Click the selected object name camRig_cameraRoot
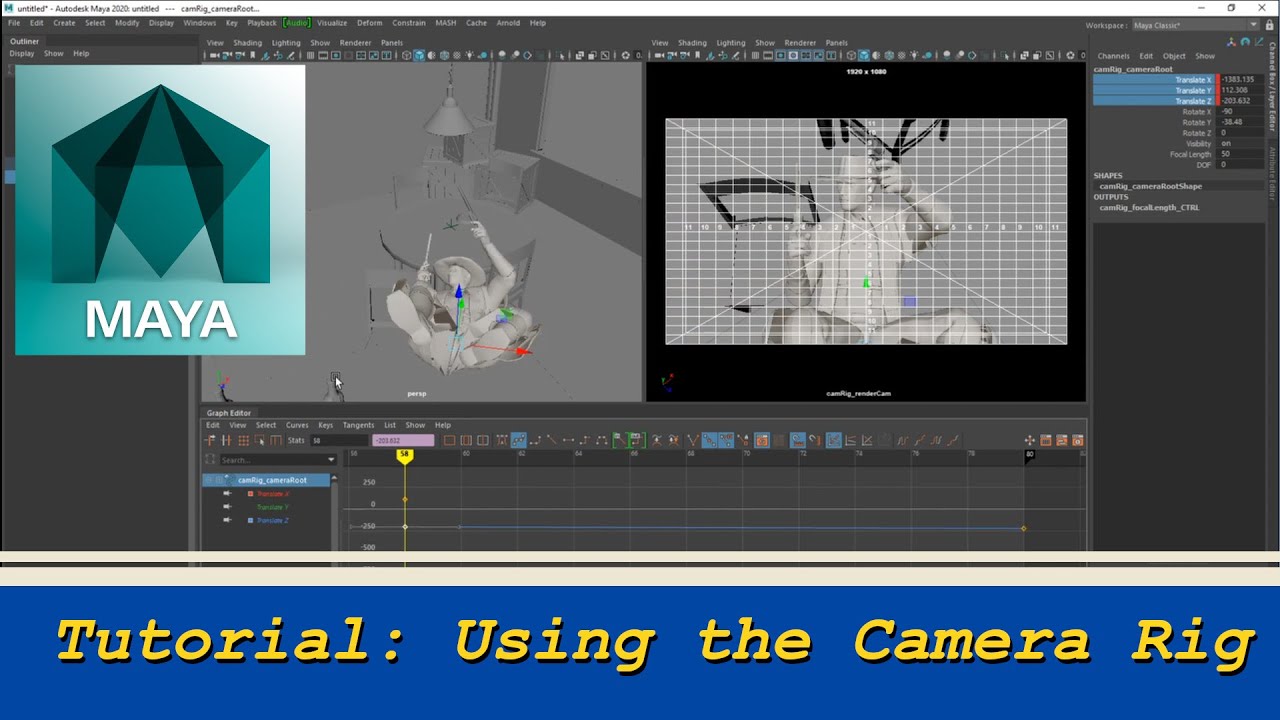Image resolution: width=1280 pixels, height=720 pixels. click(x=1133, y=69)
